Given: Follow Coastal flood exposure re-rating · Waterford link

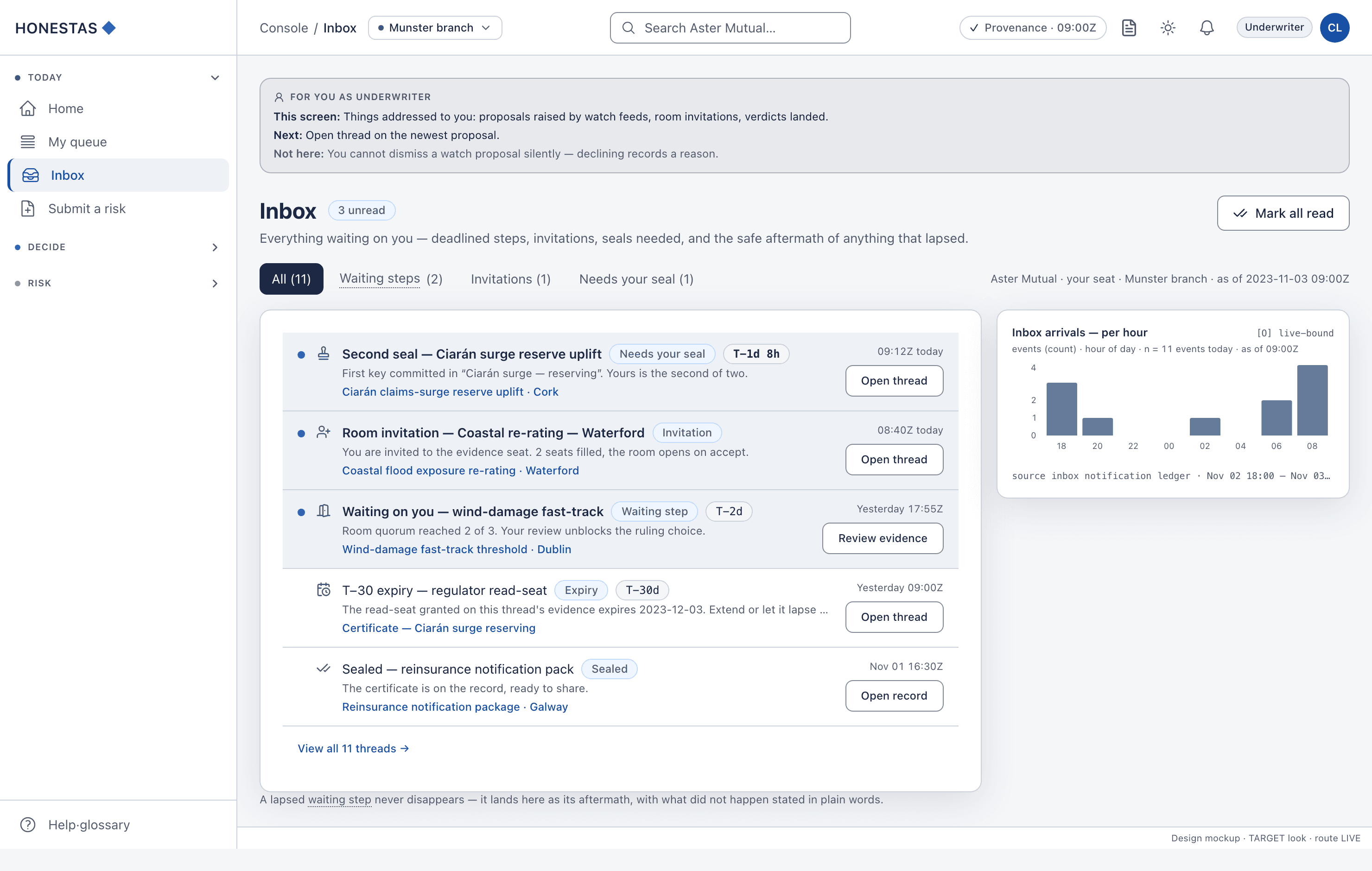Looking at the screenshot, I should click(460, 471).
